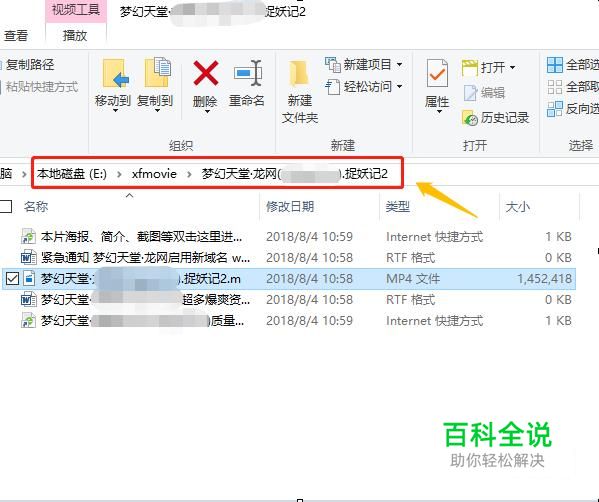Select file 本片海报、简介、截图等双击这里进...
Viewport: 599px width, 502px height.
(141, 236)
